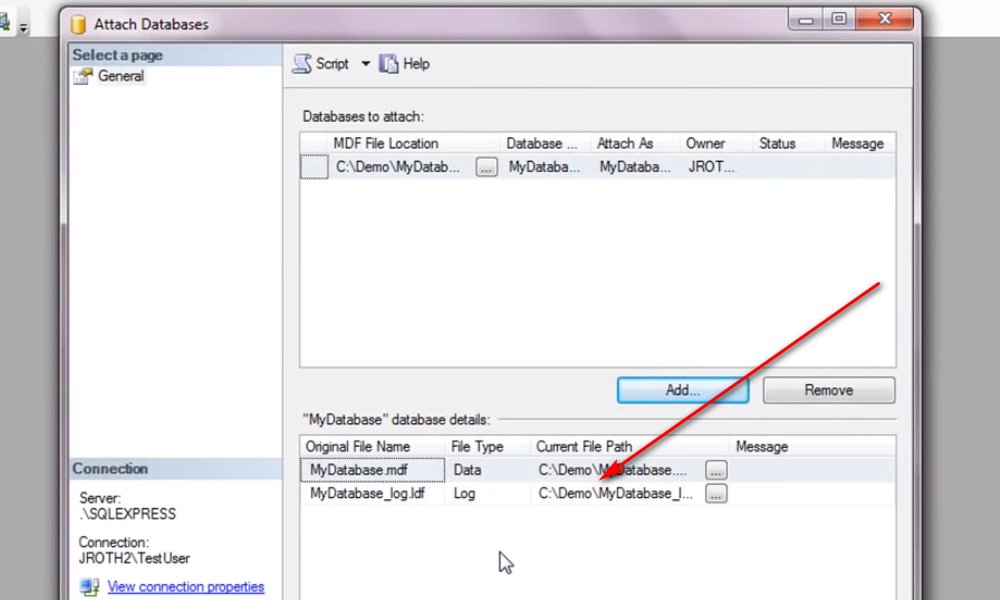Edit the Attach As cell for MyDatabase
The height and width of the screenshot is (600, 1000).
click(634, 168)
